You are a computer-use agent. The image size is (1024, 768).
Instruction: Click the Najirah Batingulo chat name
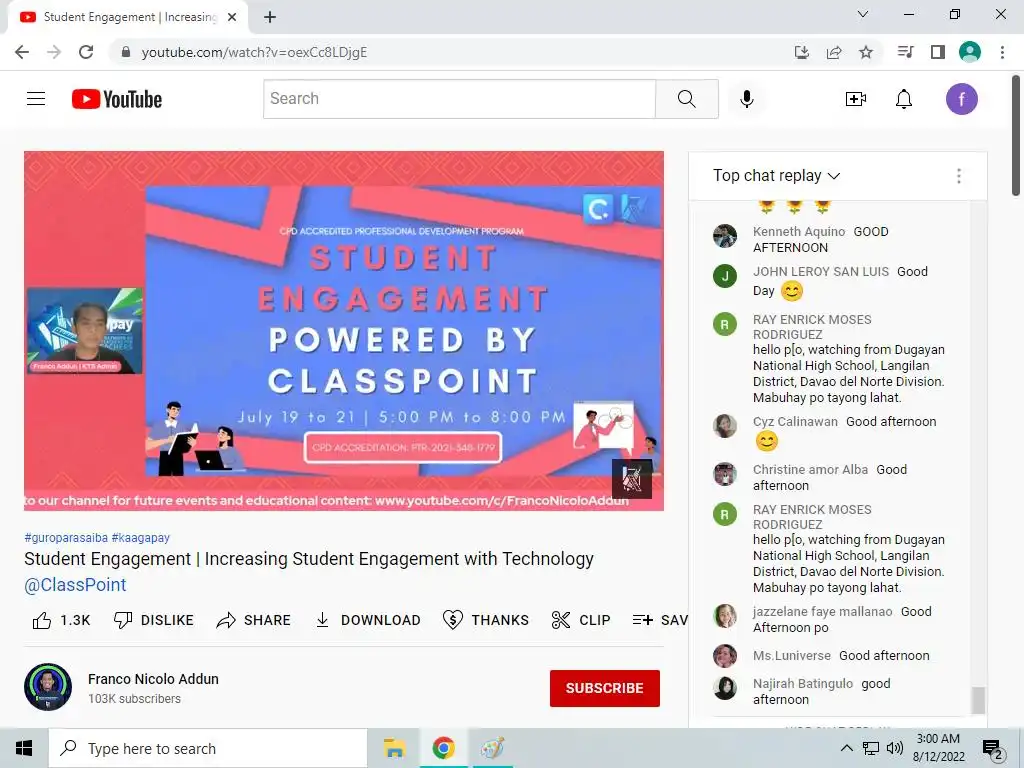point(803,684)
